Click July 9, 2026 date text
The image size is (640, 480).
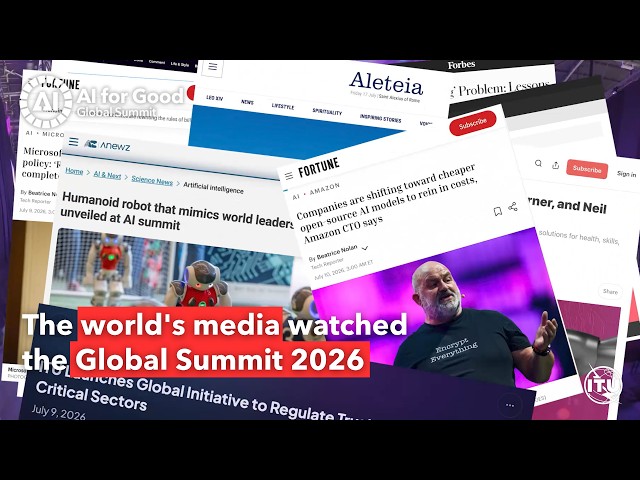pyautogui.click(x=58, y=412)
